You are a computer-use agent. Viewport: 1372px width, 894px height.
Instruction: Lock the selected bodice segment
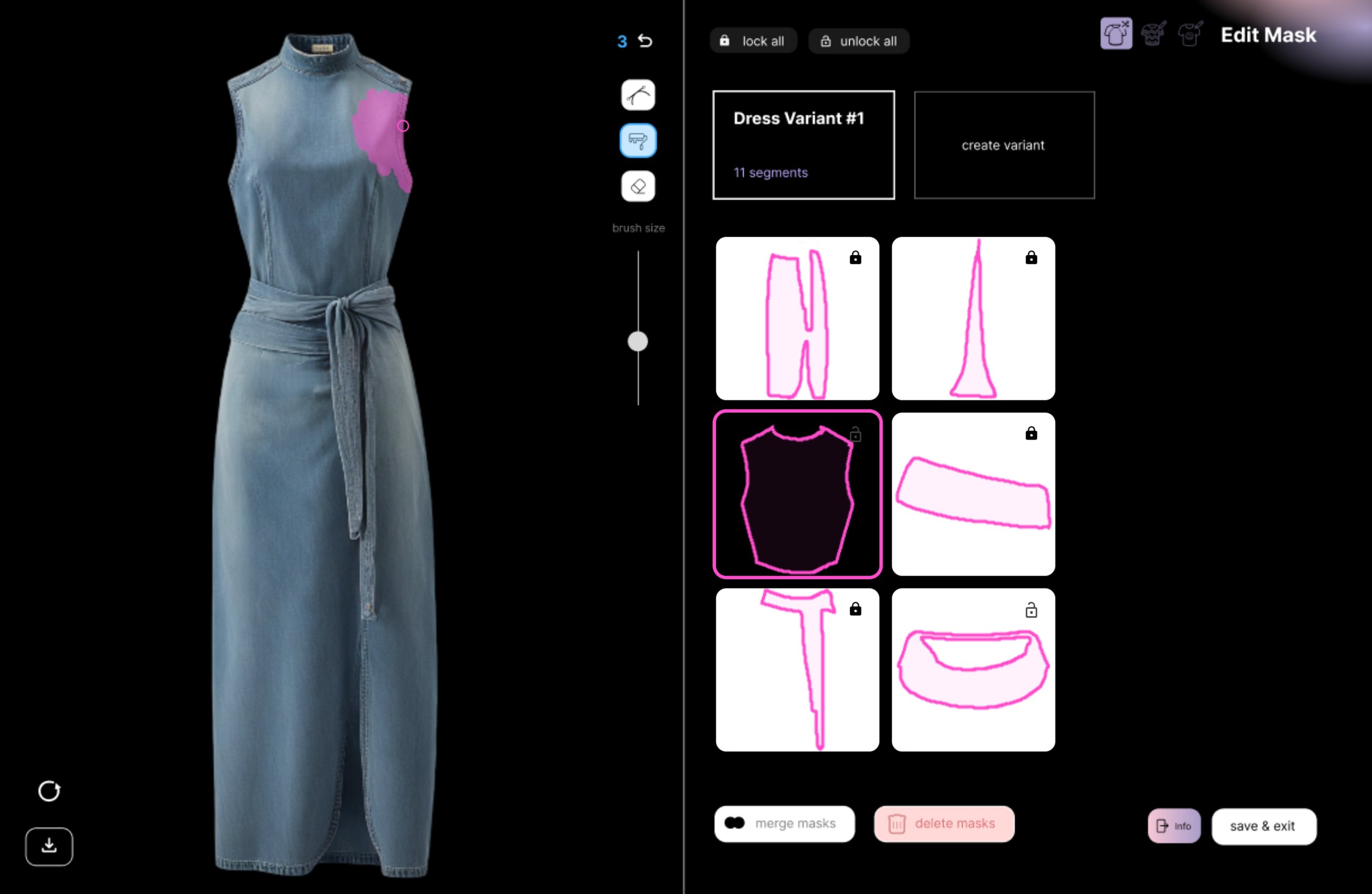(855, 435)
